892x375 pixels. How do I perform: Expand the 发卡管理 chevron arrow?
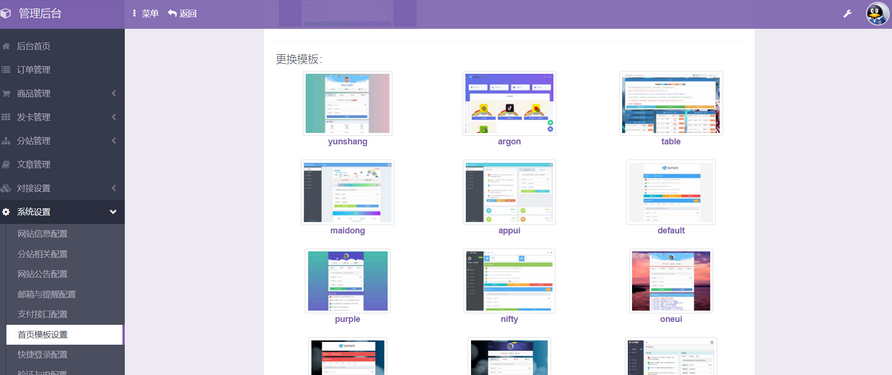[114, 117]
